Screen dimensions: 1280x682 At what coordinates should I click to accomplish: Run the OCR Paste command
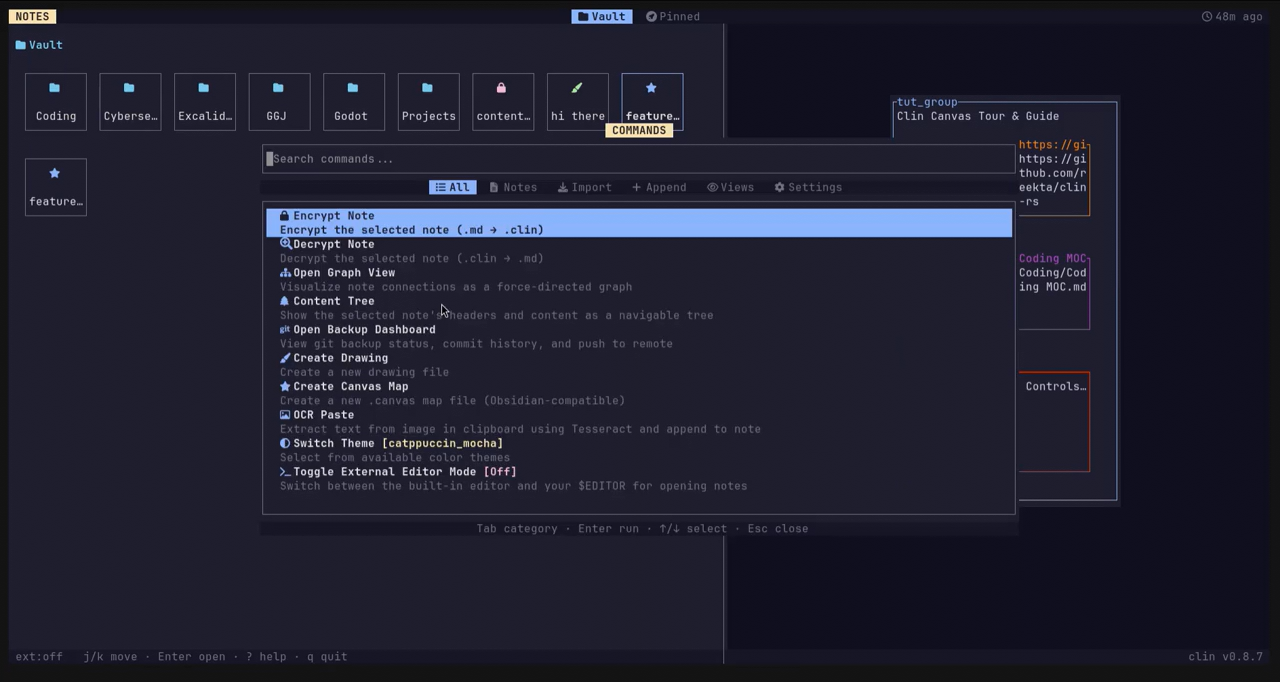point(639,422)
